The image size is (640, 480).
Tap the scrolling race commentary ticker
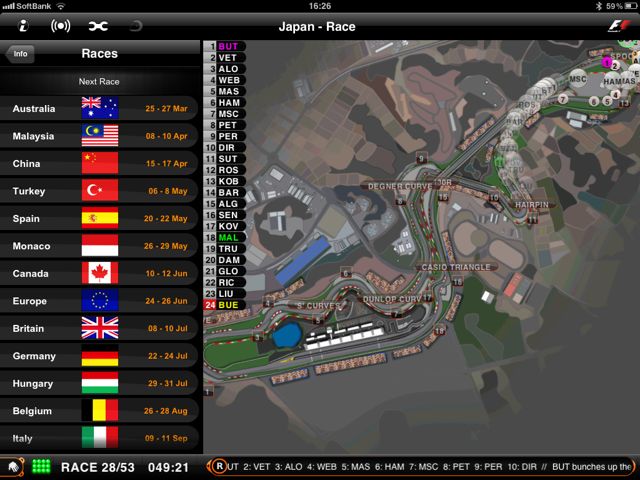pyautogui.click(x=421, y=467)
